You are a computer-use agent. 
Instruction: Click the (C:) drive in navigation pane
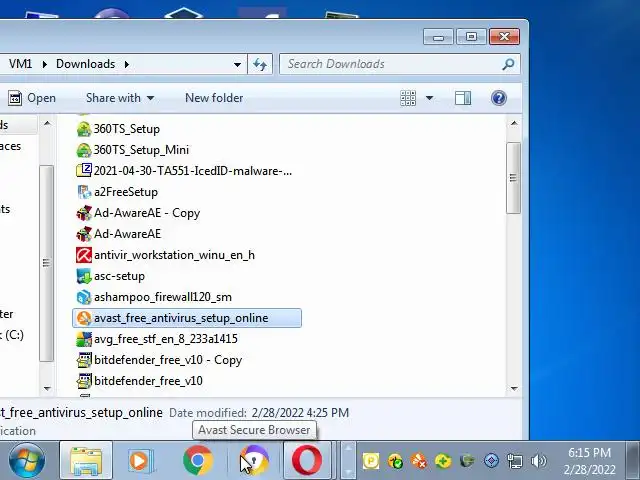point(12,335)
